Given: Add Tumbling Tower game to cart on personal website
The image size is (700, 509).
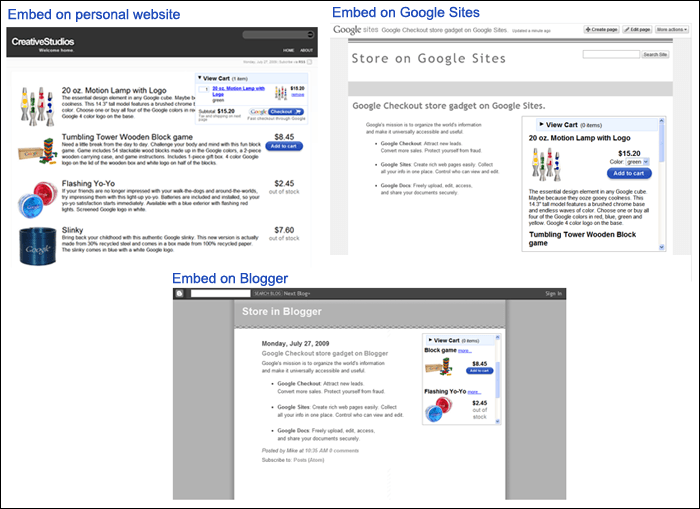Looking at the screenshot, I should coord(284,146).
